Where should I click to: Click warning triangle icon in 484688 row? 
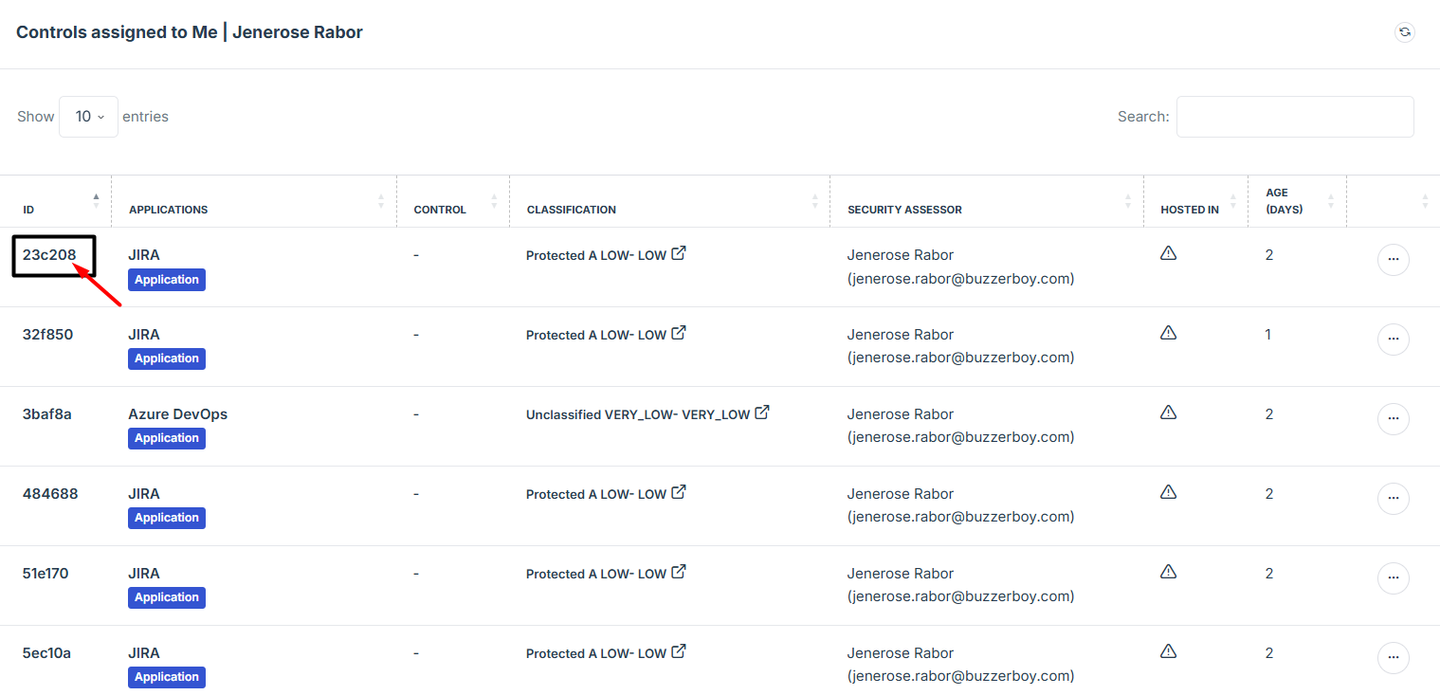point(1168,492)
